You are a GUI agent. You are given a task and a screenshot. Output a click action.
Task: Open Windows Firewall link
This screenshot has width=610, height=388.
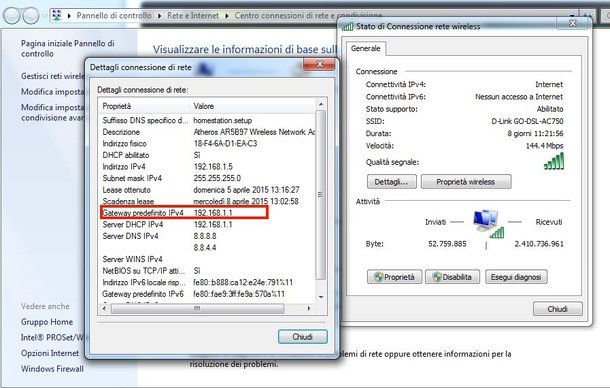(x=52, y=369)
